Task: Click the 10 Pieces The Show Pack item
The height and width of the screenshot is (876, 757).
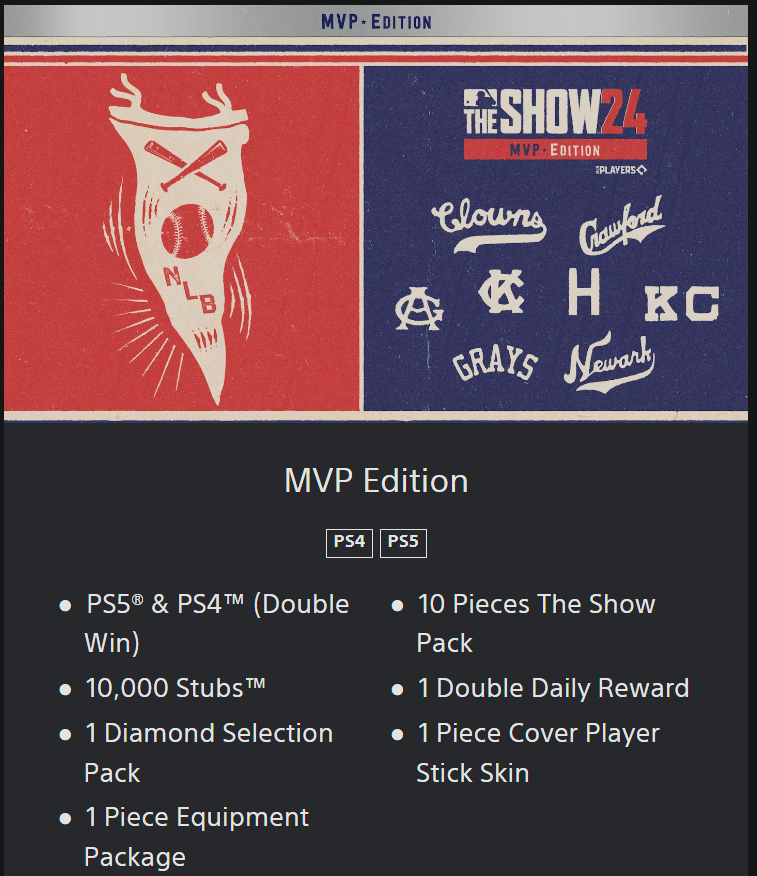Action: tap(536, 623)
